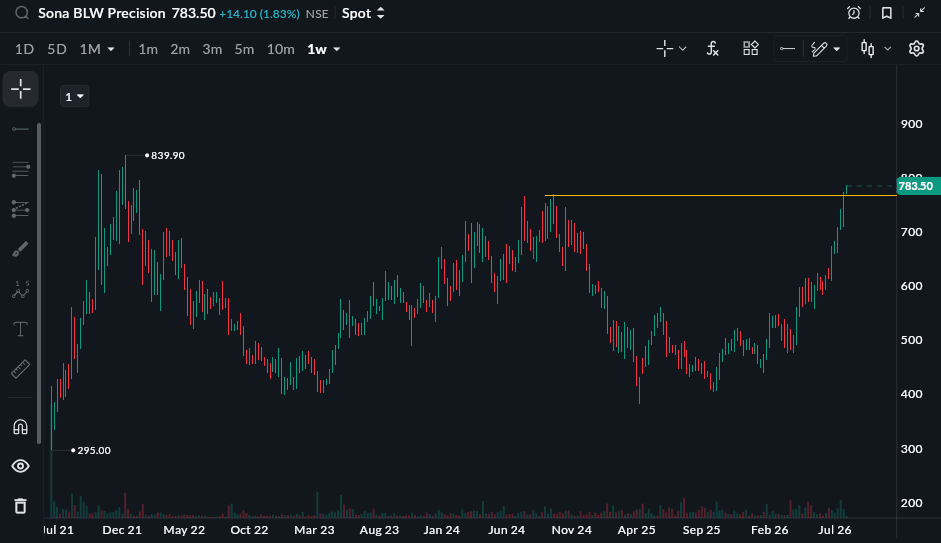
Task: Select the ruler measure tool
Action: pyautogui.click(x=20, y=369)
